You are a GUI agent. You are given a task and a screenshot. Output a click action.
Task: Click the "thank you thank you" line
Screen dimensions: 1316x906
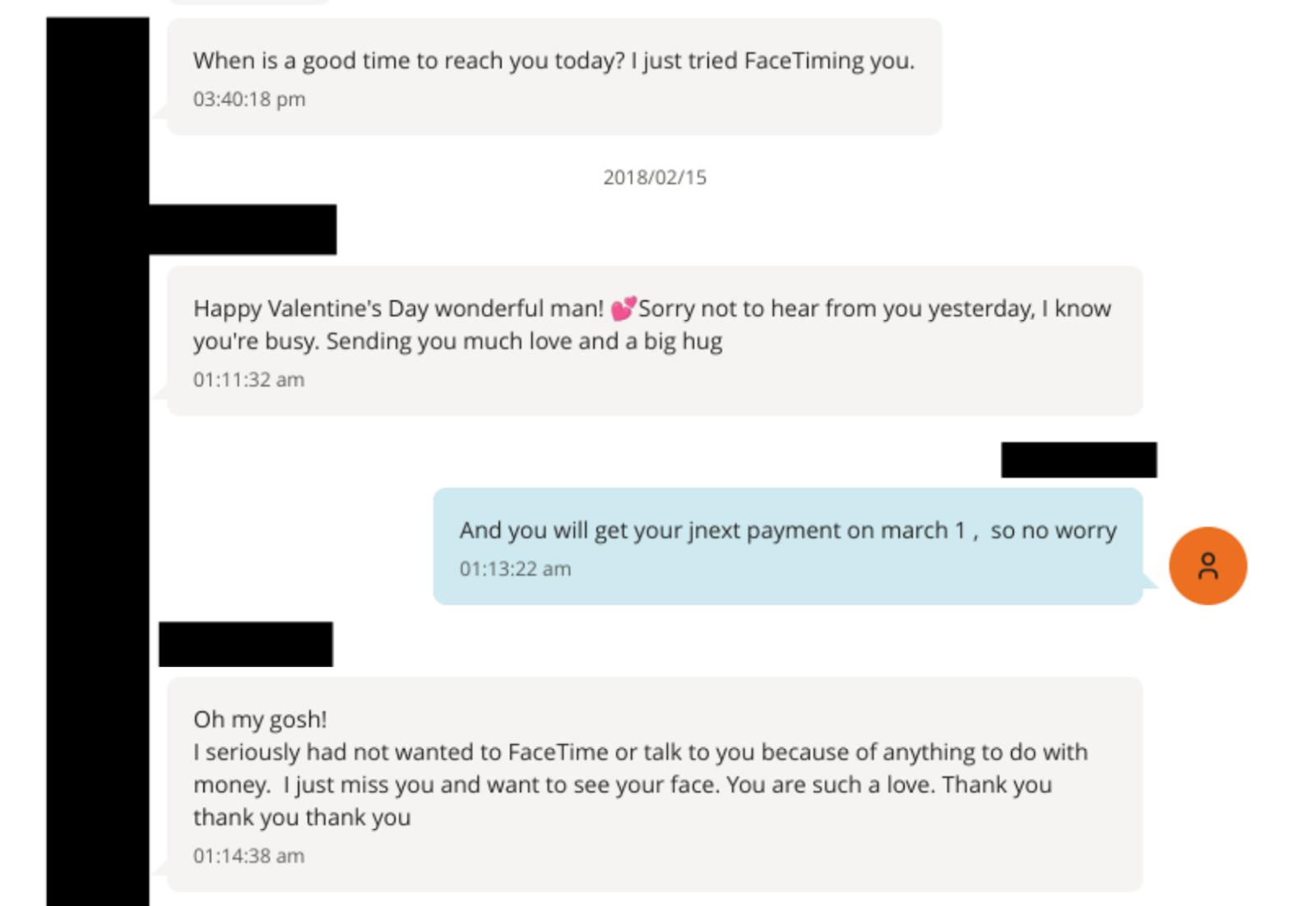tap(302, 818)
